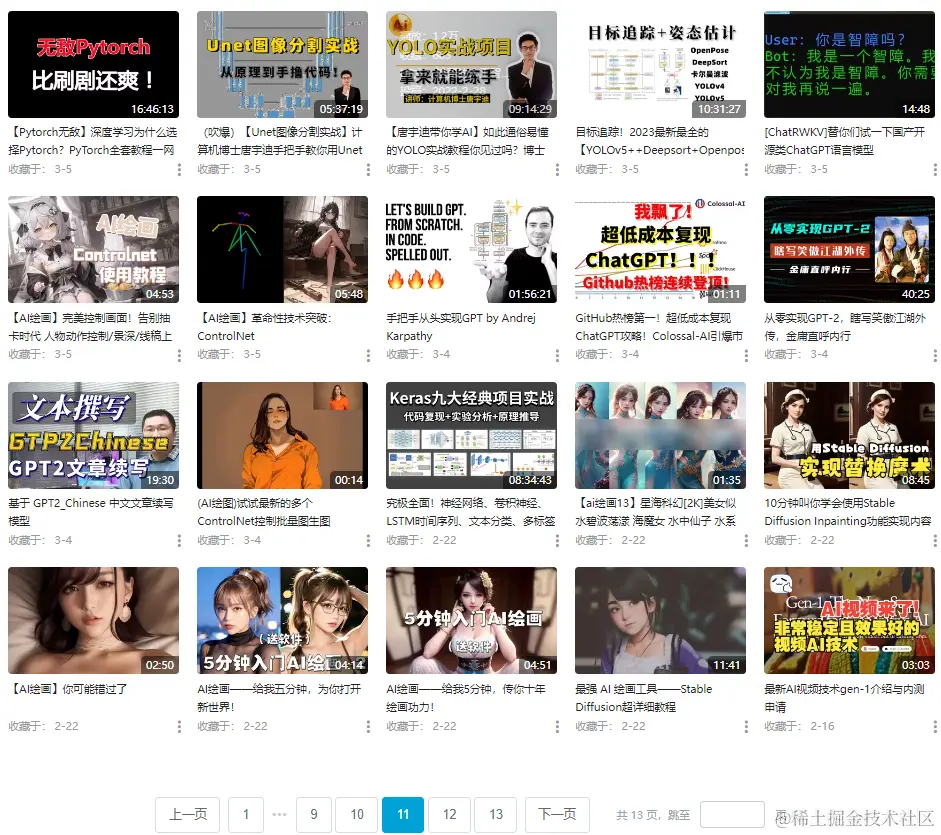Open the Let's Build GPT thumbnail
Screen dimensions: 941x835
pos(471,249)
